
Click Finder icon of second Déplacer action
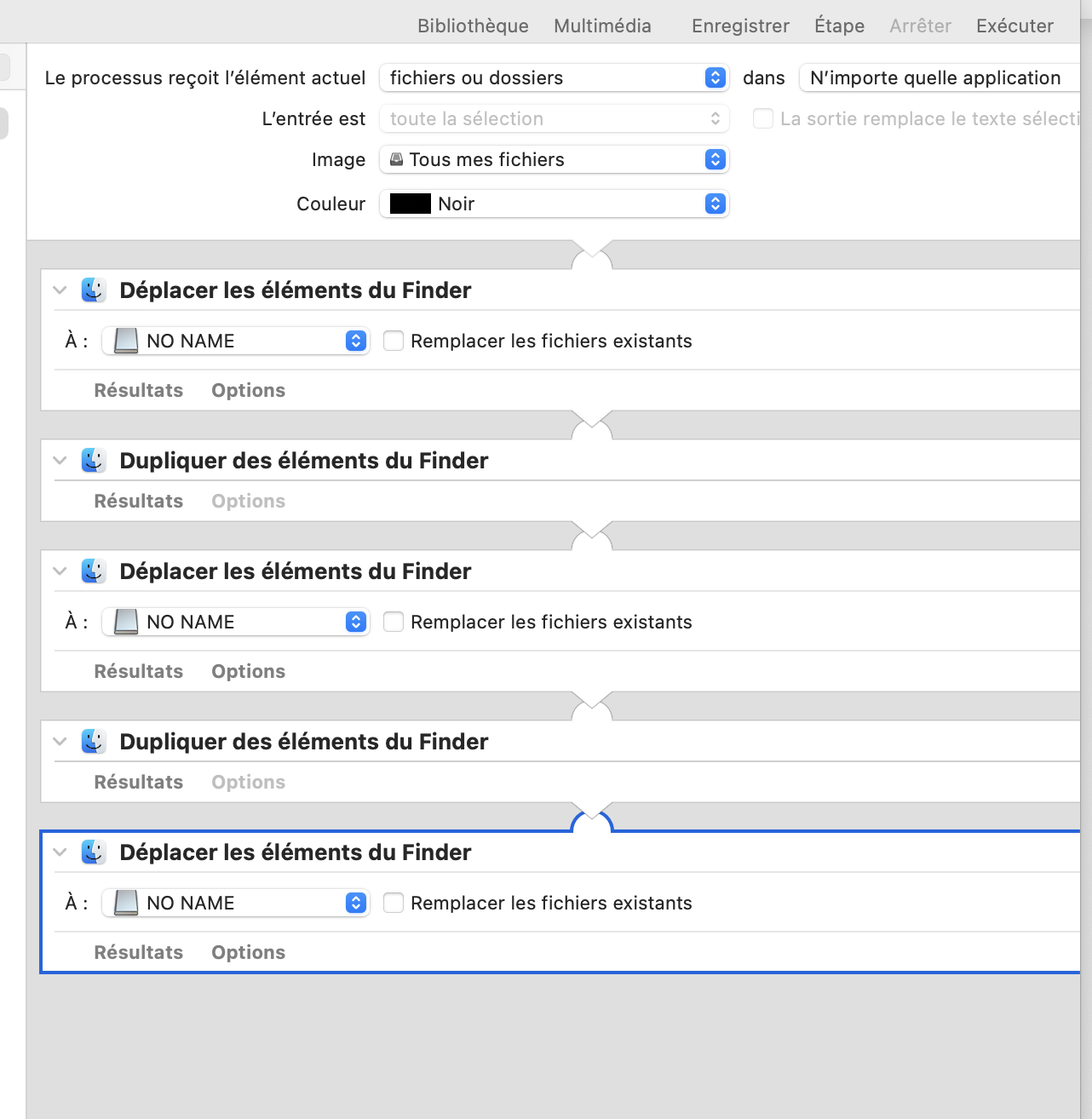coord(94,571)
